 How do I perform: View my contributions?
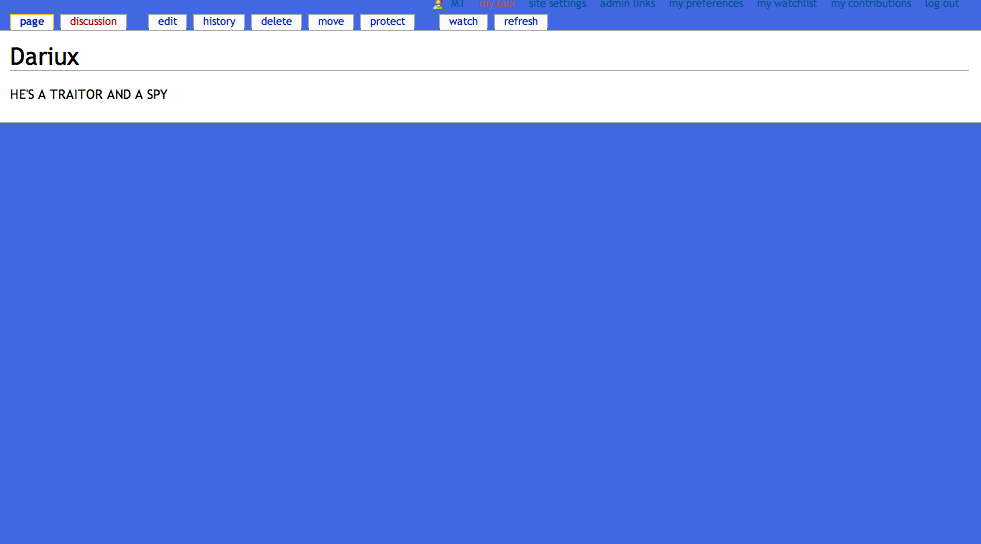click(x=871, y=4)
